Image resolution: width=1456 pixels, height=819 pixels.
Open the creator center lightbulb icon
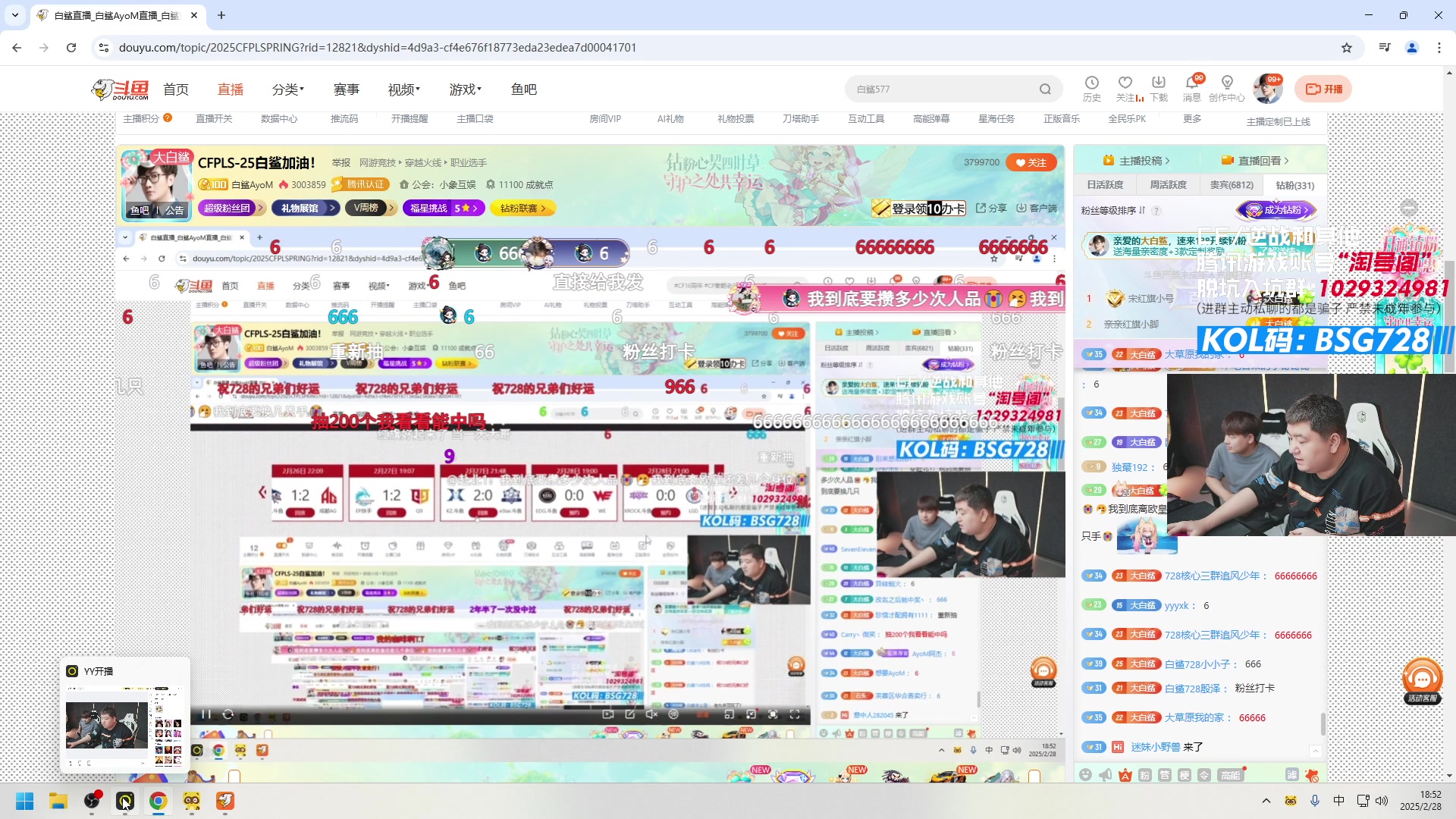point(1227,83)
